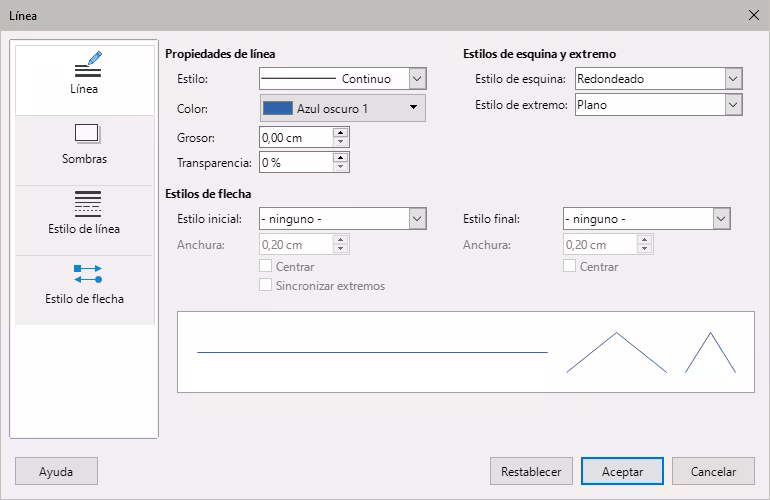Open the Estilo de línea tab icon
770x500 pixels.
[x=88, y=204]
